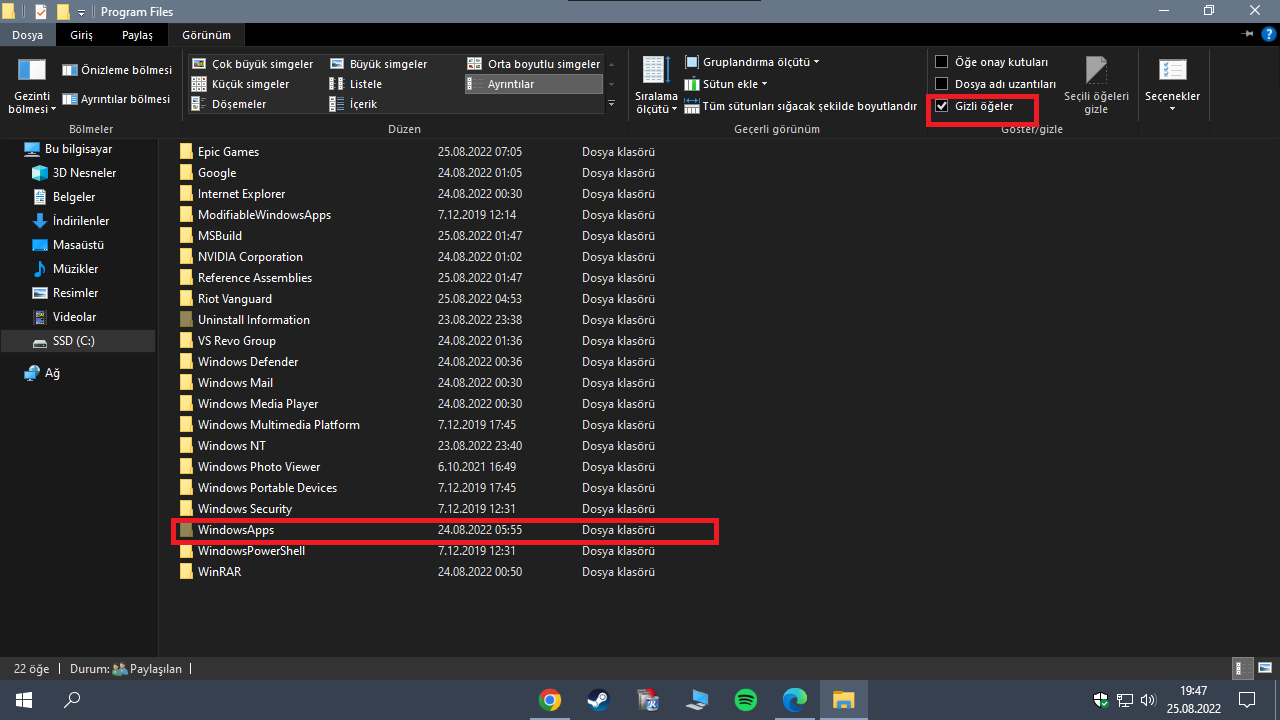Open Microsoft Edge from the taskbar
The width and height of the screenshot is (1280, 720).
pos(795,700)
